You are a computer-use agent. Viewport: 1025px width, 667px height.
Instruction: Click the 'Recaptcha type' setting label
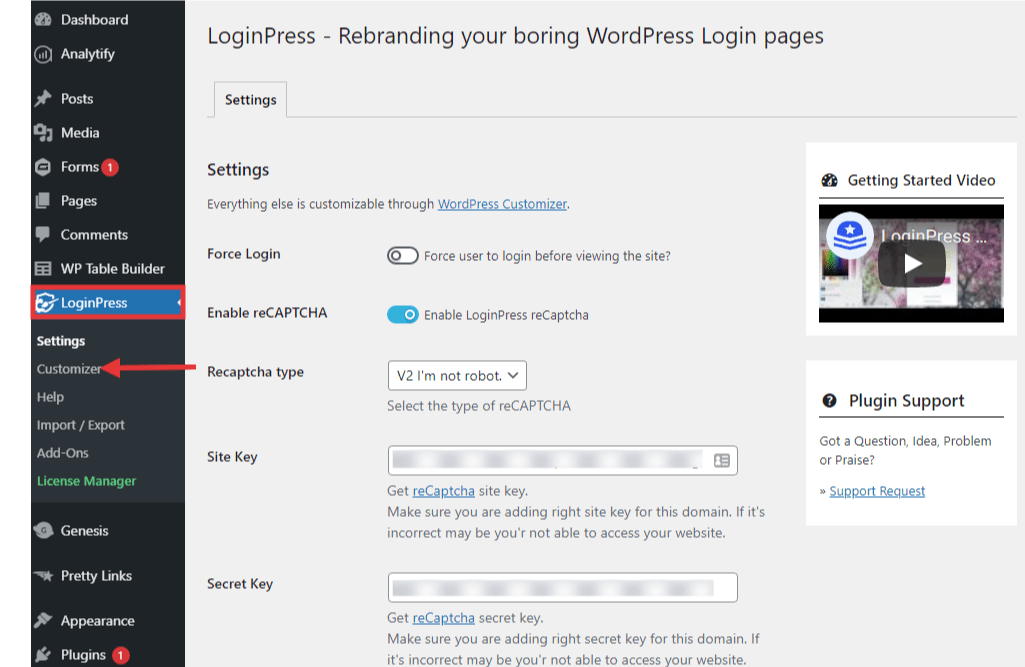[256, 372]
